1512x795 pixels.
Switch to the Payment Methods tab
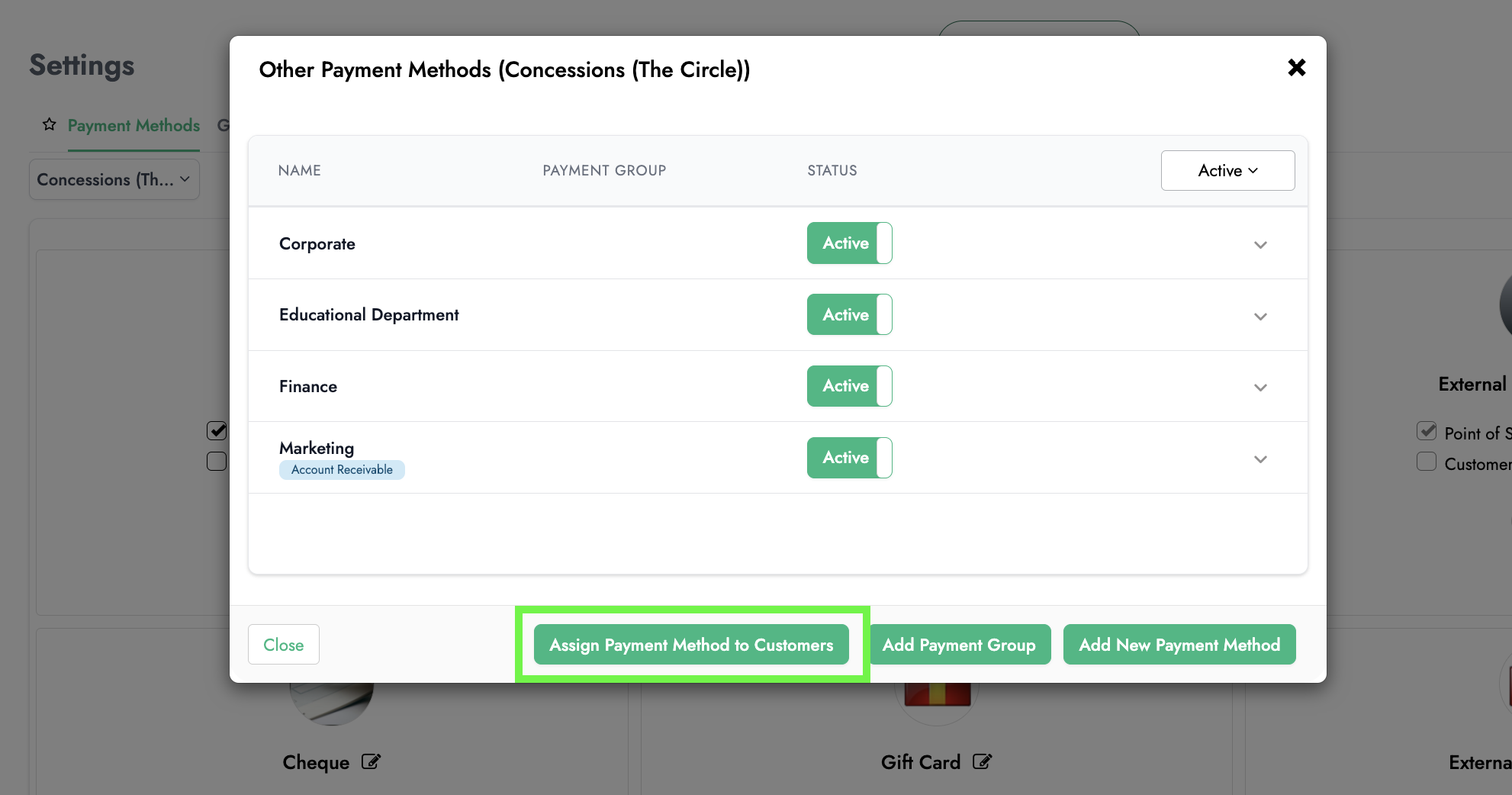[134, 126]
